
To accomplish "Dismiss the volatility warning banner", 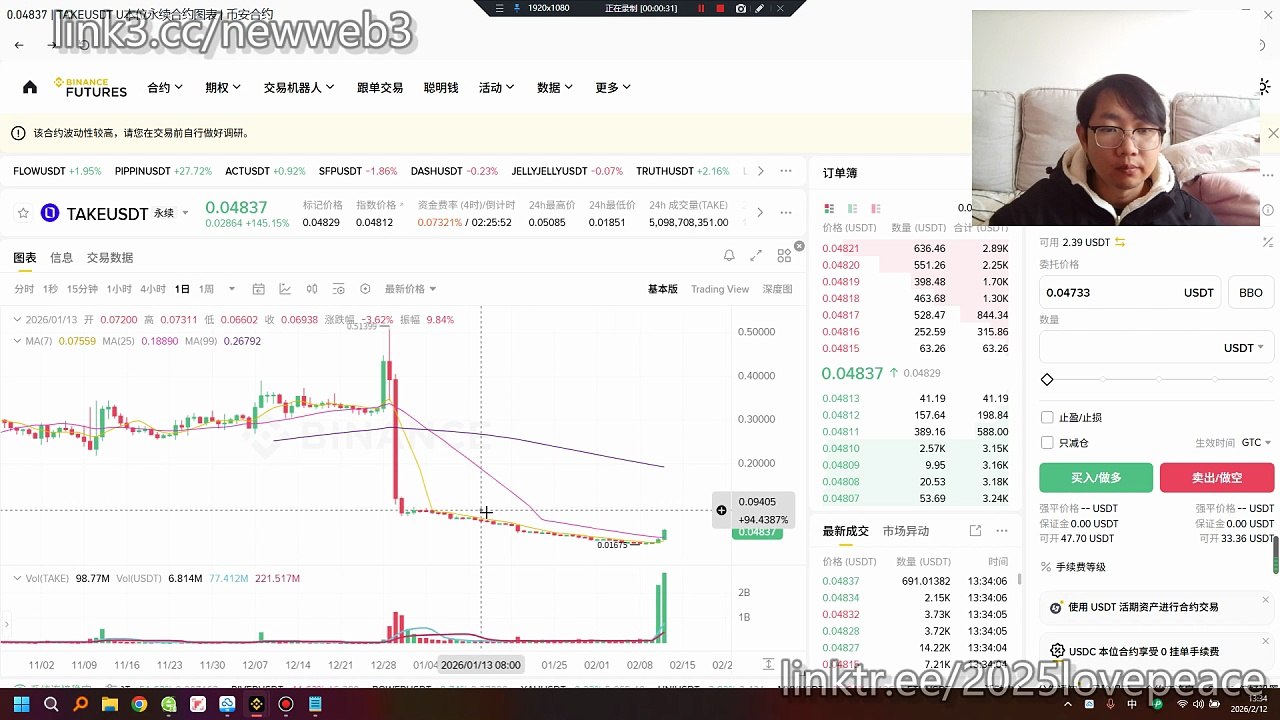I will pyautogui.click(x=1272, y=133).
